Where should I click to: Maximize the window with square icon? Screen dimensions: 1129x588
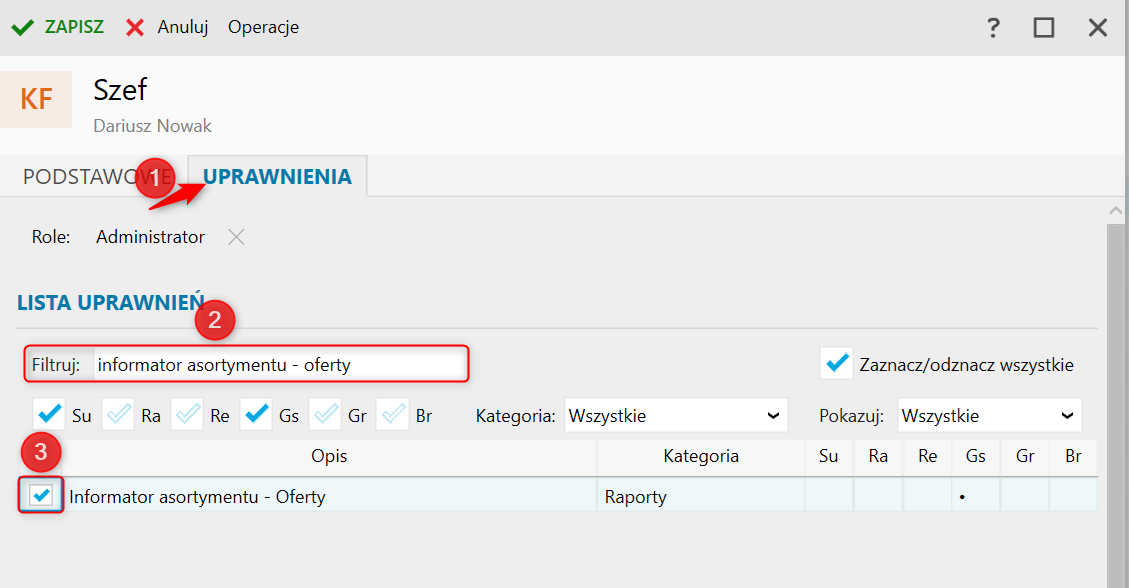coord(1044,28)
